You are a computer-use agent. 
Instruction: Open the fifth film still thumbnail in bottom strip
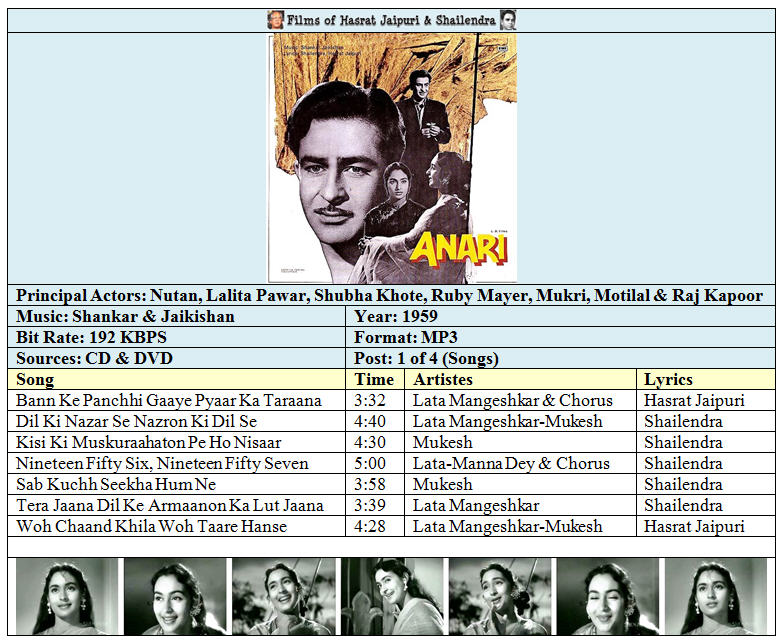coord(499,596)
